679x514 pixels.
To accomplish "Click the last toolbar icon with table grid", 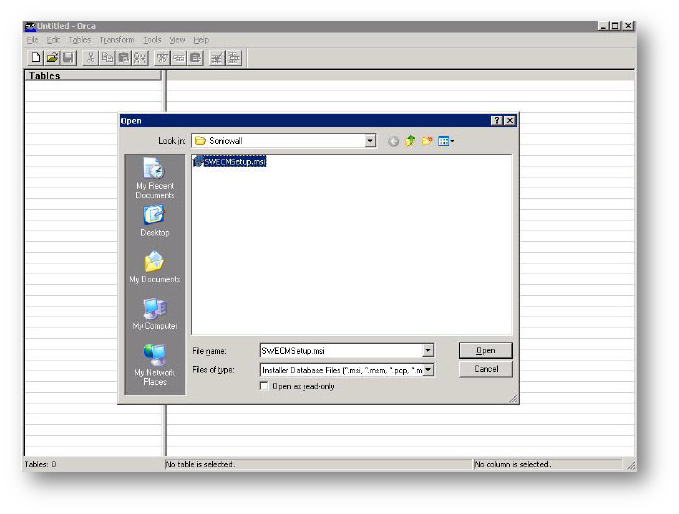I will (234, 58).
